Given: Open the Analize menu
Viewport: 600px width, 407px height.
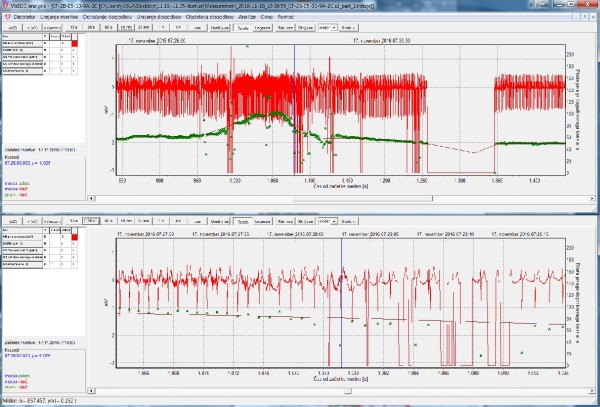Looking at the screenshot, I should click(x=262, y=18).
